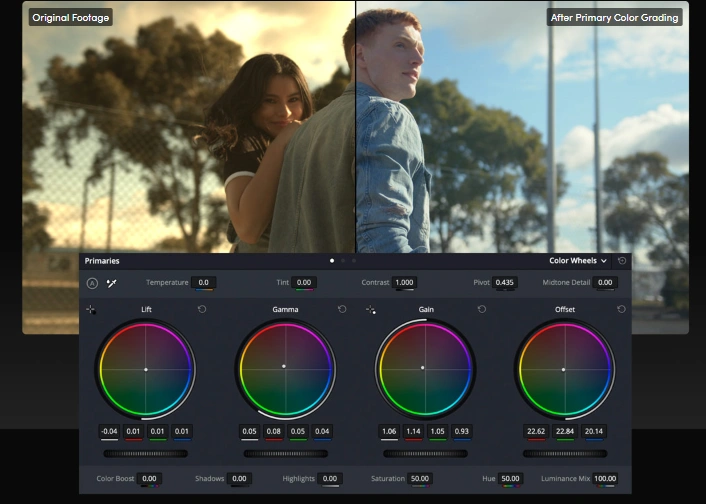The width and height of the screenshot is (706, 504).
Task: Click the Temperature label
Action: pos(167,282)
